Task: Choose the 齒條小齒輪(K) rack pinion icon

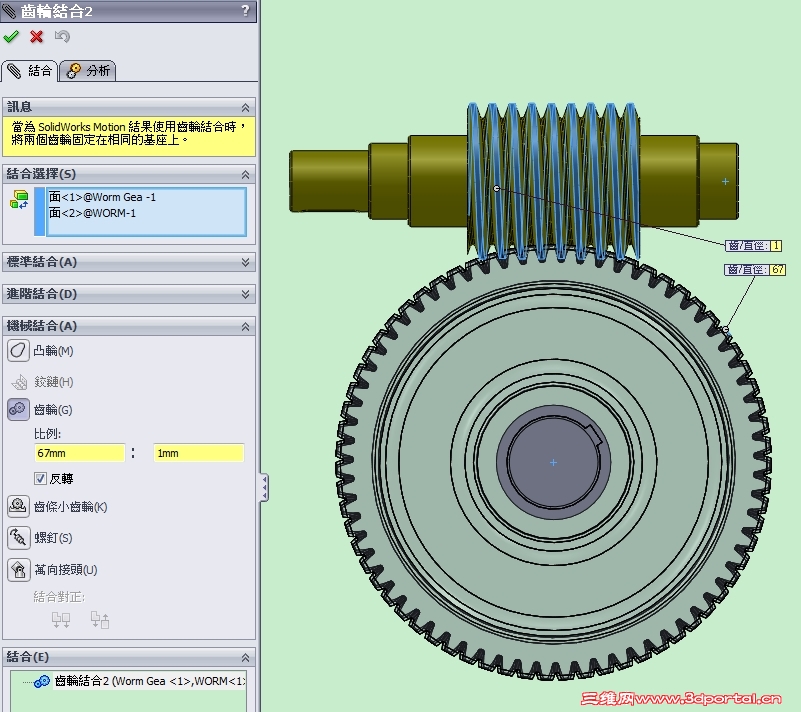Action: [x=18, y=507]
